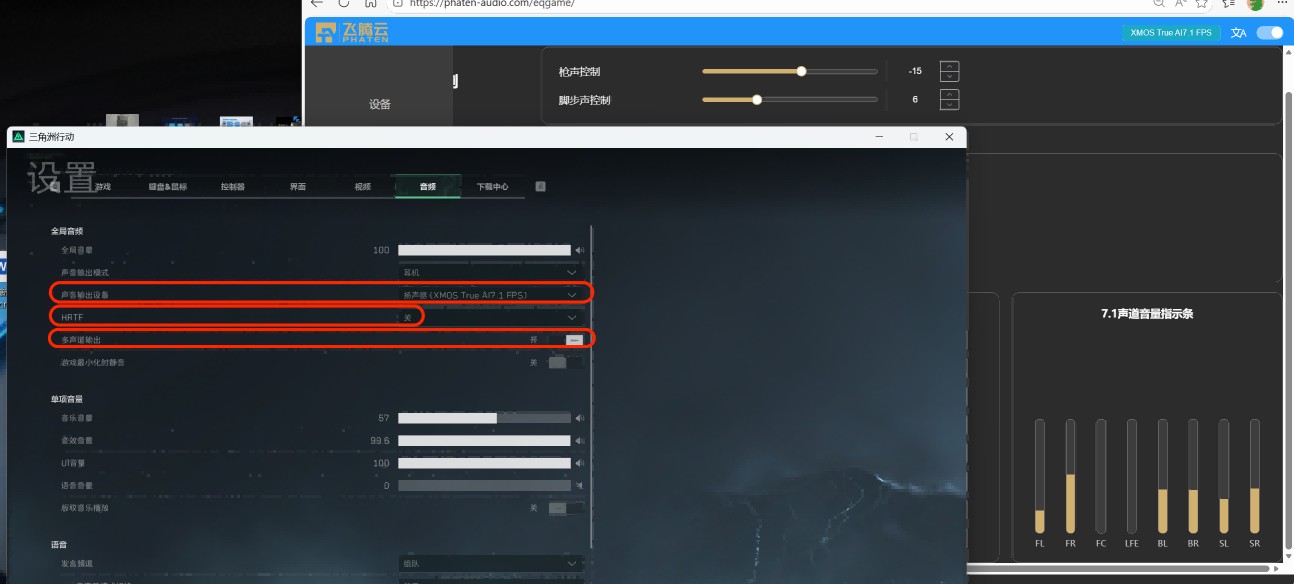Image resolution: width=1294 pixels, height=584 pixels.
Task: Click the browser profile avatar icon
Action: point(1255,5)
